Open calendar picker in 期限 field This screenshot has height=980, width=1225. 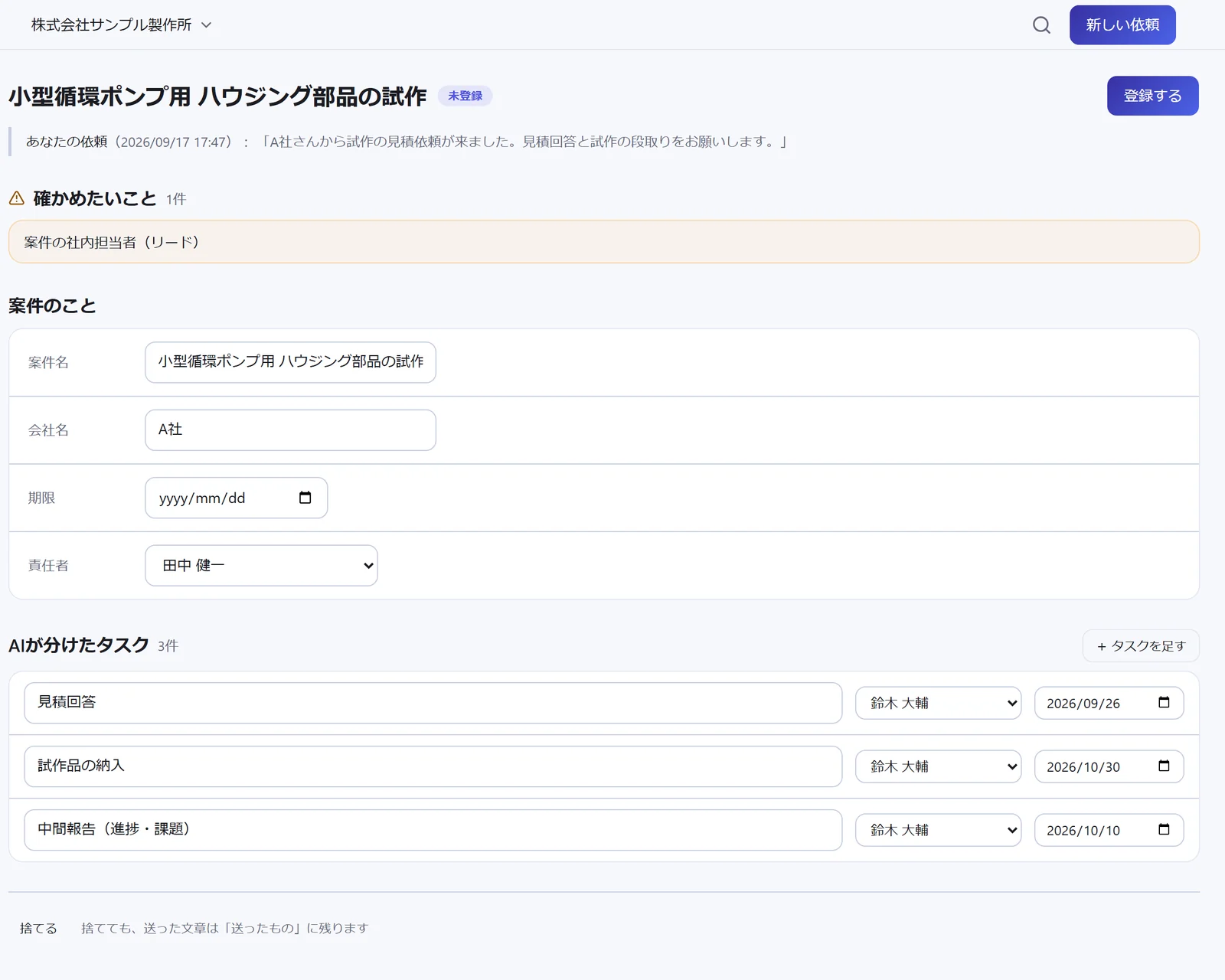305,498
